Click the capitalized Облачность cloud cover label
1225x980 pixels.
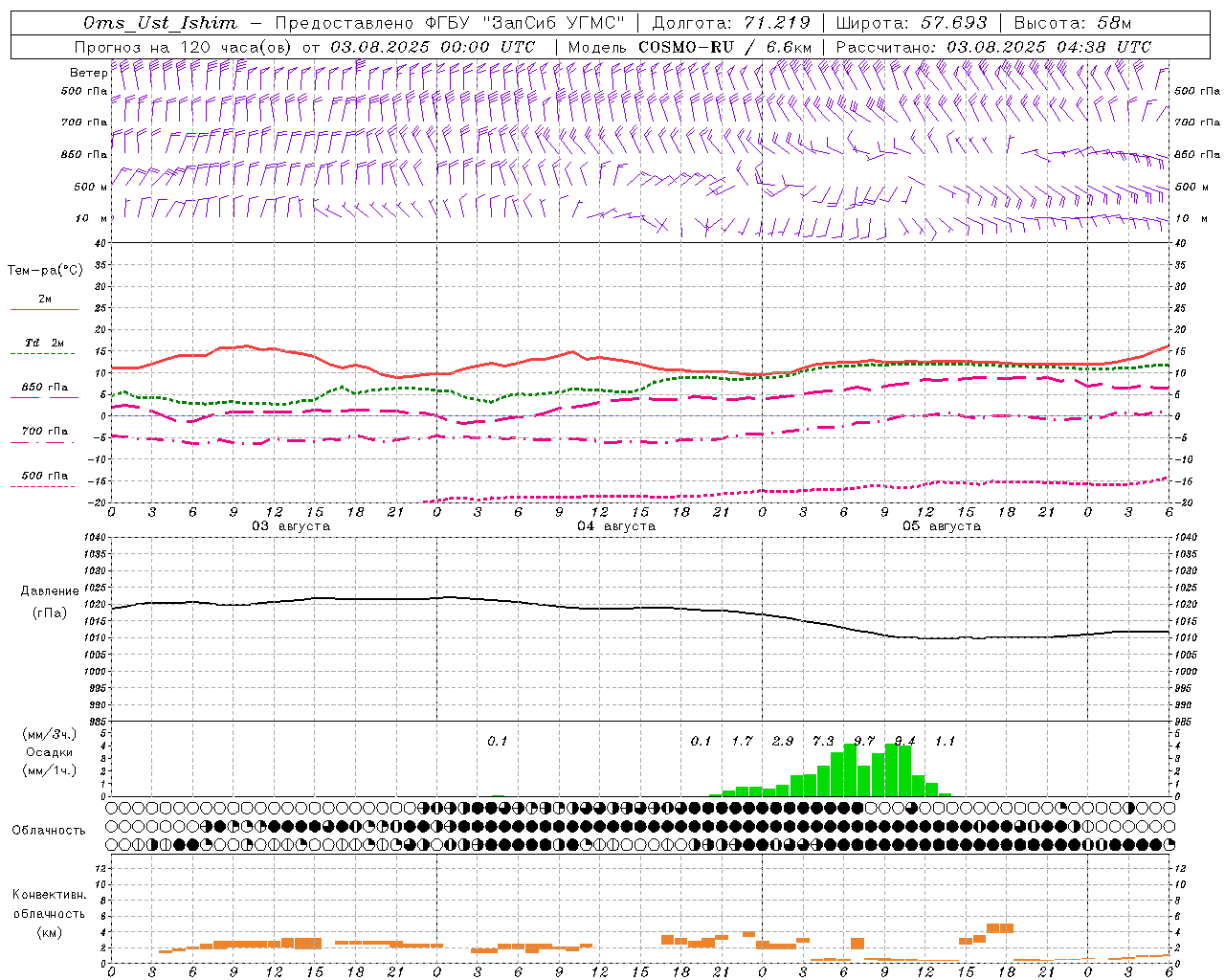click(x=49, y=831)
